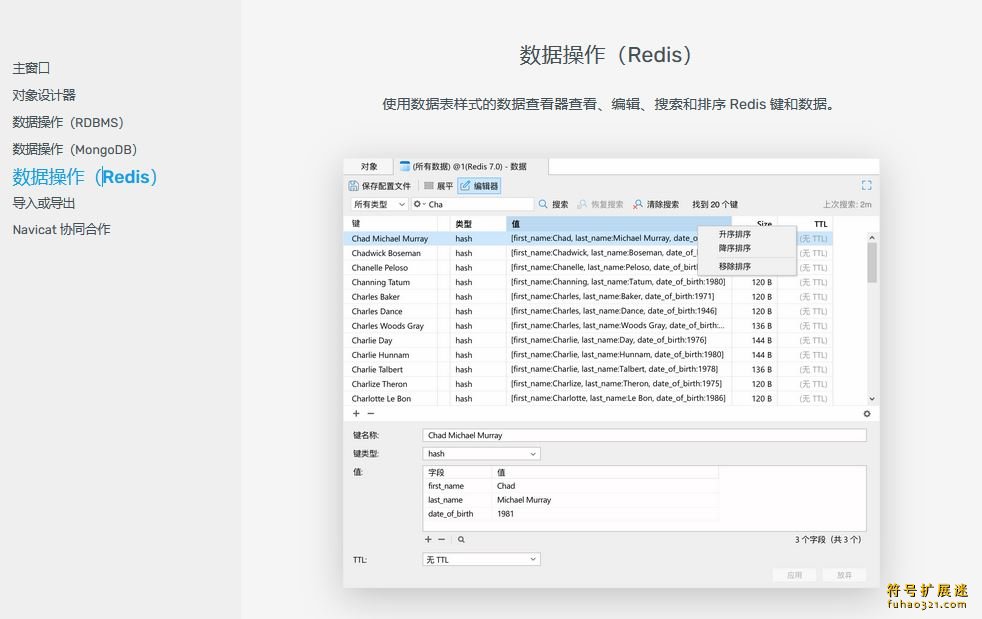Click the 清除搜索 clear search icon
Viewport: 982px width, 619px height.
pos(638,204)
